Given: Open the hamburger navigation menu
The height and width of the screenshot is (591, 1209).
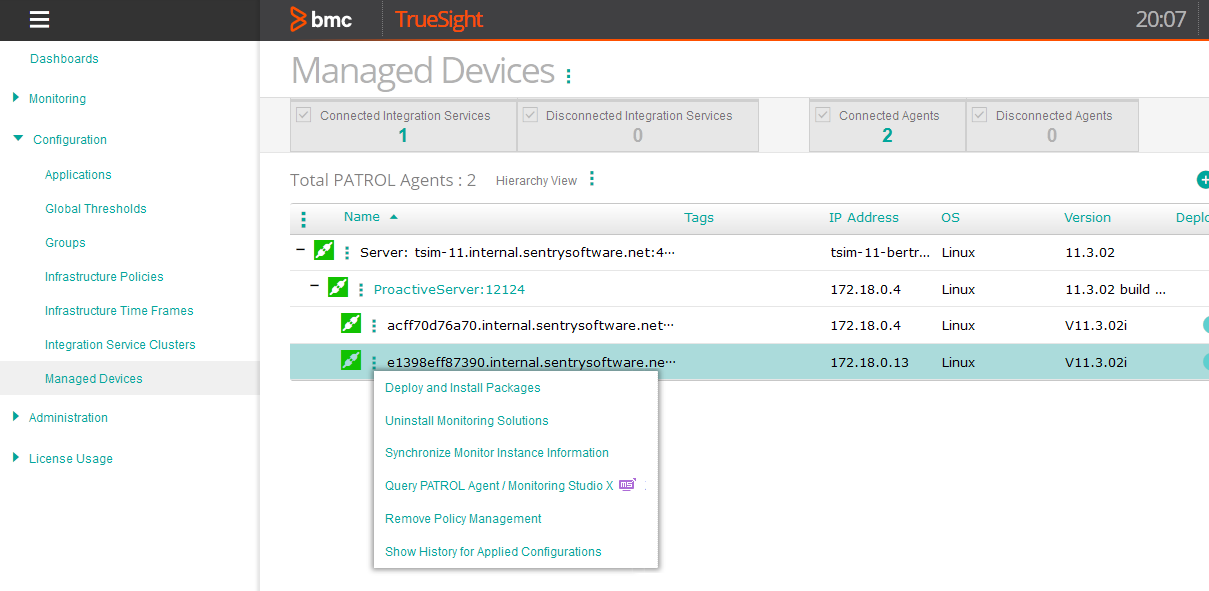Looking at the screenshot, I should pyautogui.click(x=38, y=19).
